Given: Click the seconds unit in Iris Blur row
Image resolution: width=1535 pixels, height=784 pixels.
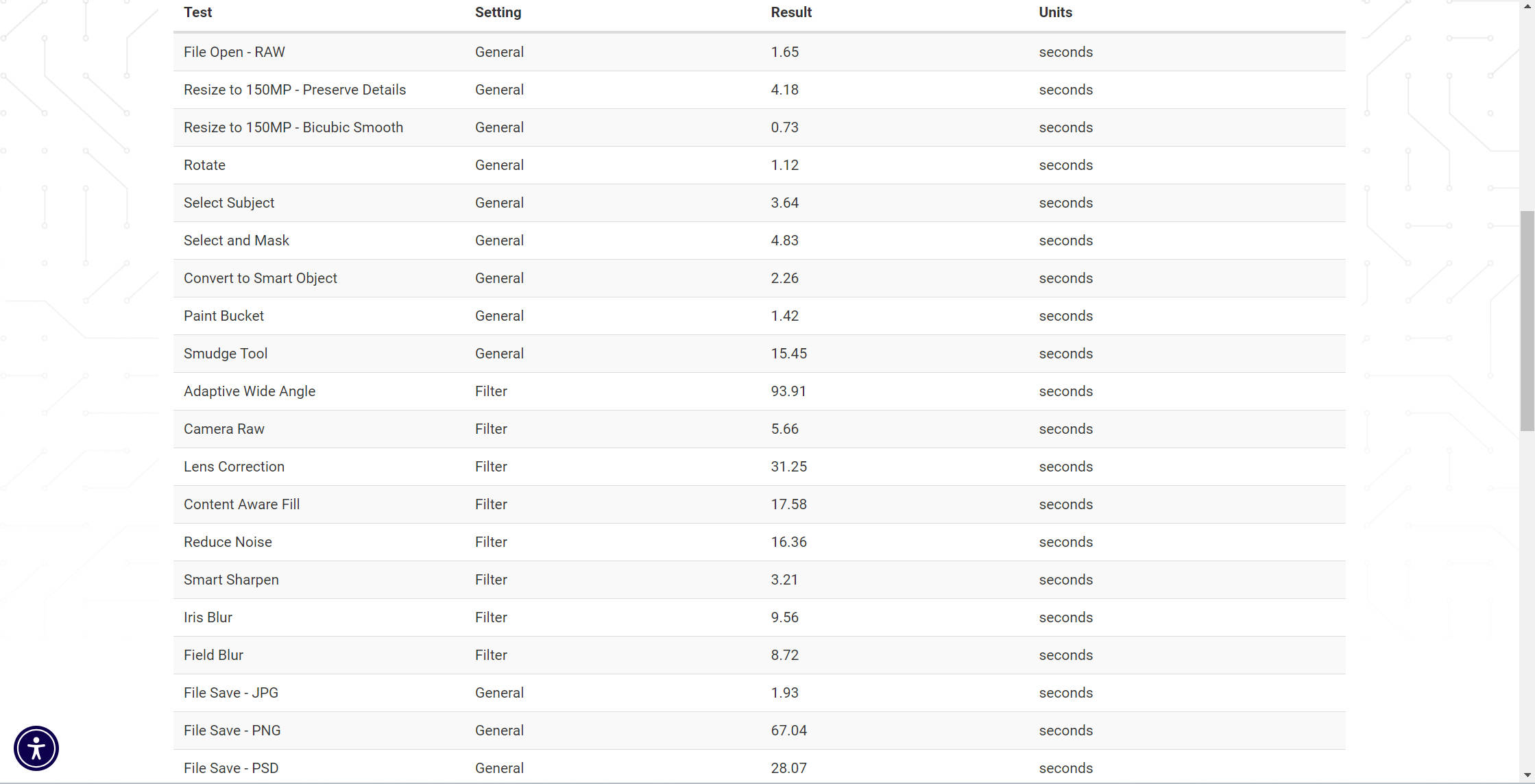Looking at the screenshot, I should 1065,617.
